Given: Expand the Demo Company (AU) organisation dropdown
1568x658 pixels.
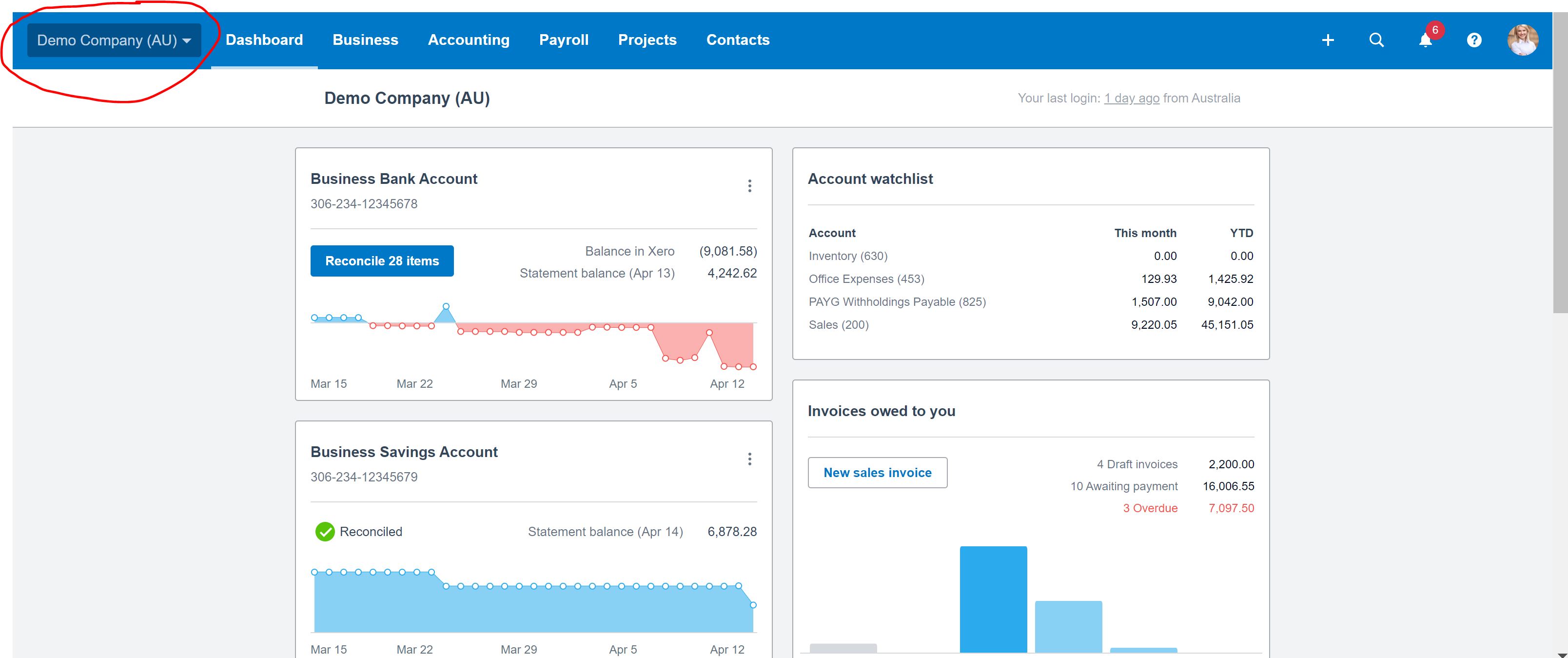Looking at the screenshot, I should click(114, 40).
